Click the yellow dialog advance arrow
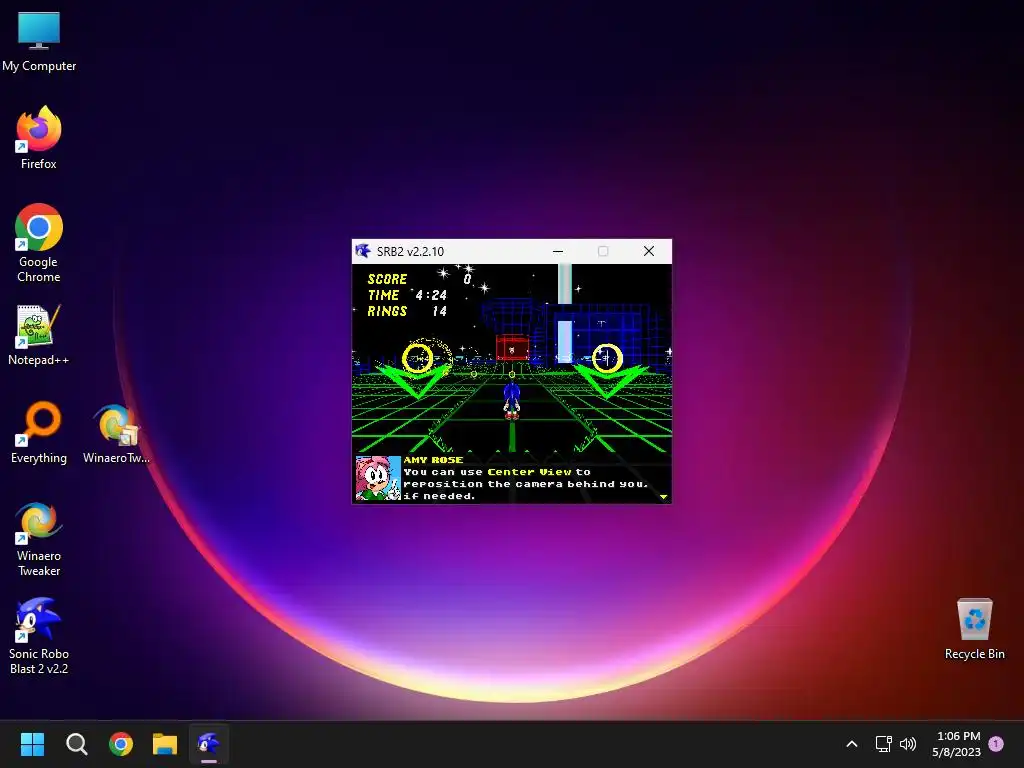 664,497
